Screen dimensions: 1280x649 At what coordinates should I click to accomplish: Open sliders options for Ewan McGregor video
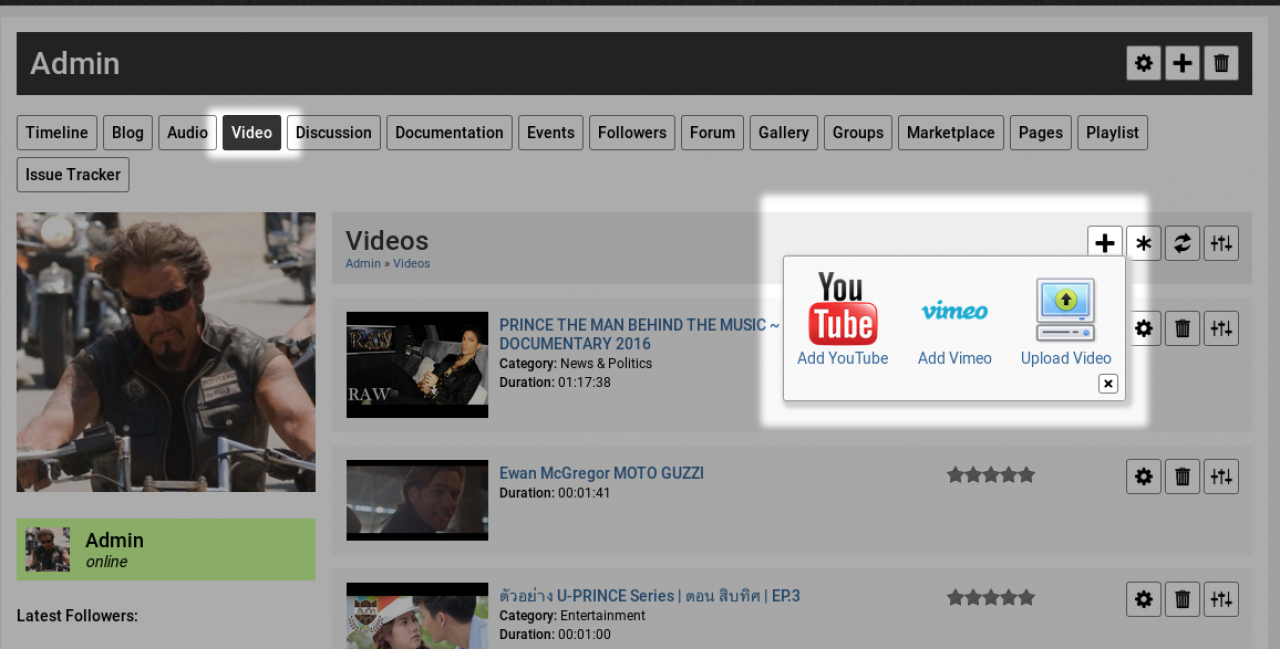pyautogui.click(x=1221, y=476)
